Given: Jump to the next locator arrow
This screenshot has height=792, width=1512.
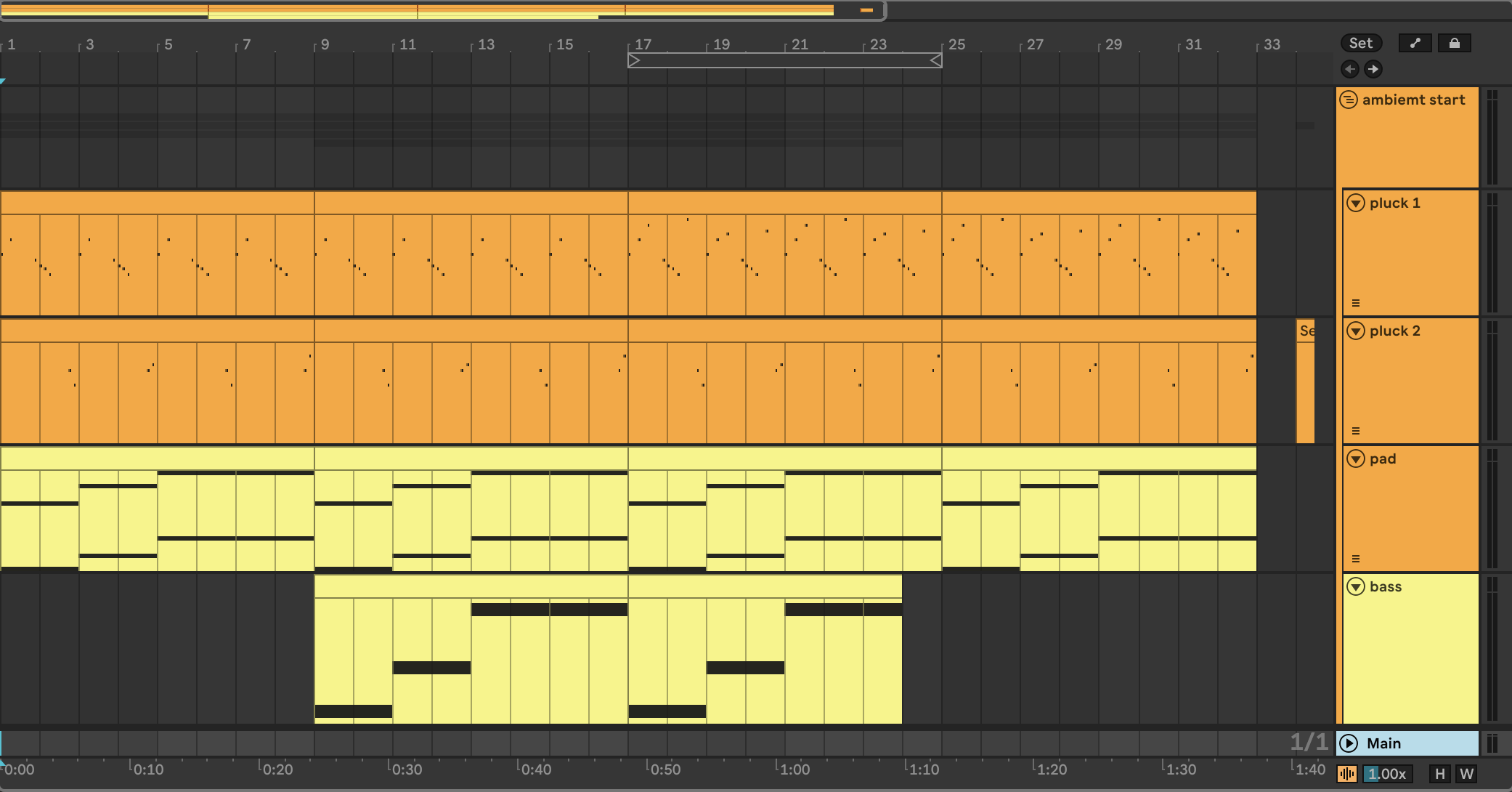Looking at the screenshot, I should click(1373, 69).
